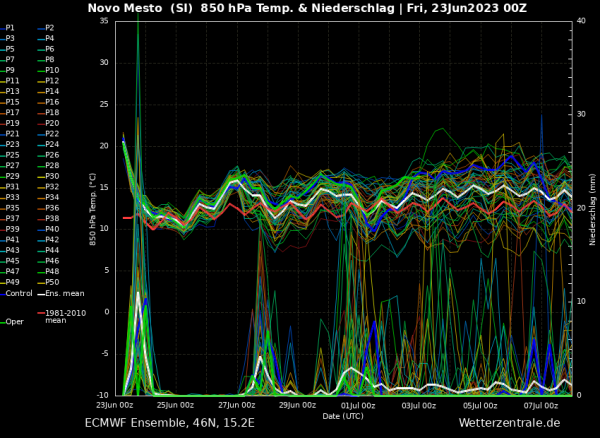Click the P15 legend label

(12, 102)
